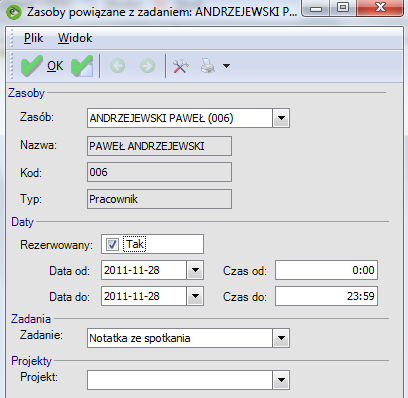408x398 pixels.
Task: Expand the Zadanie dropdown list
Action: [281, 338]
